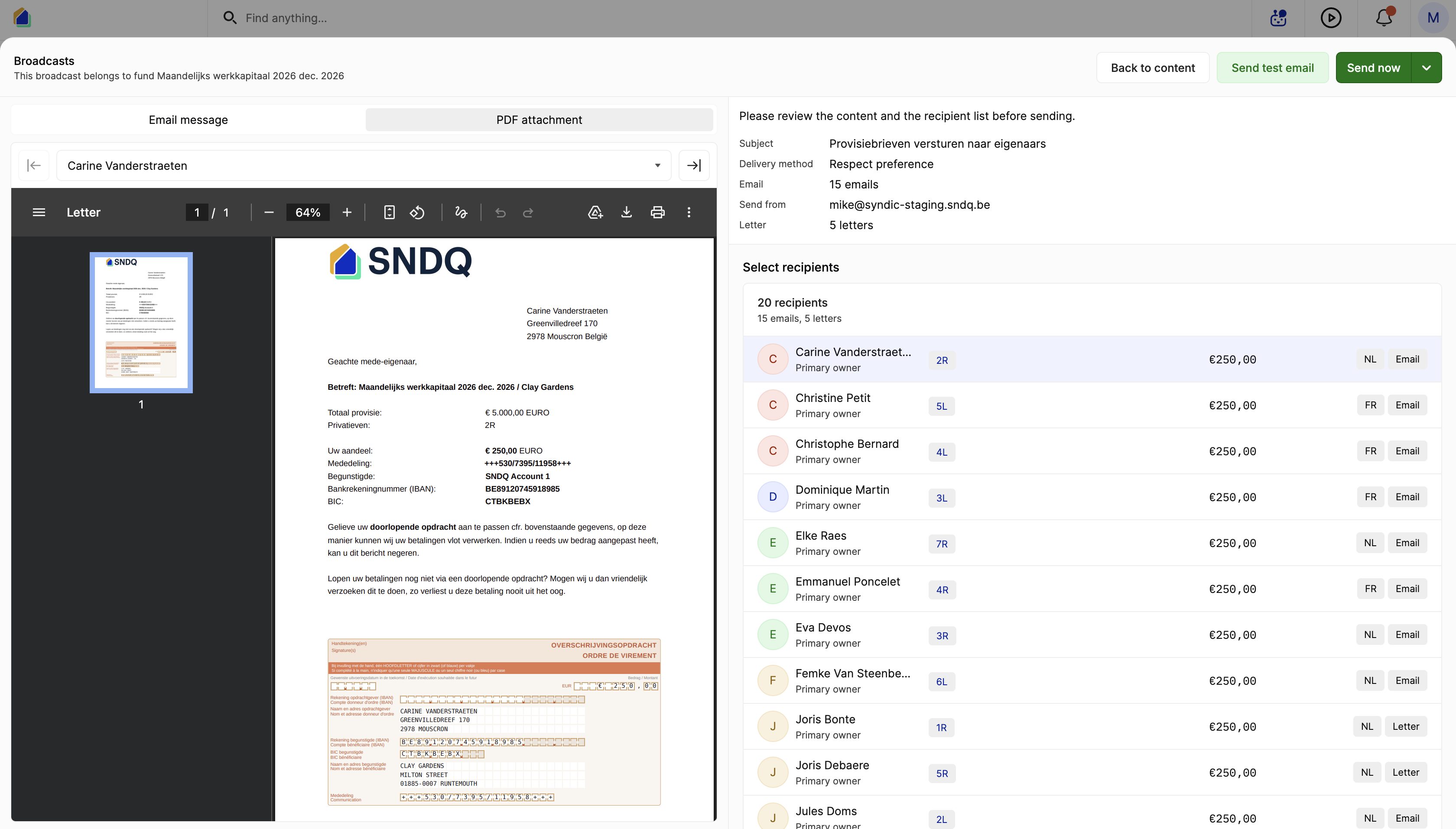
Task: Download the PDF letter
Action: pyautogui.click(x=626, y=212)
